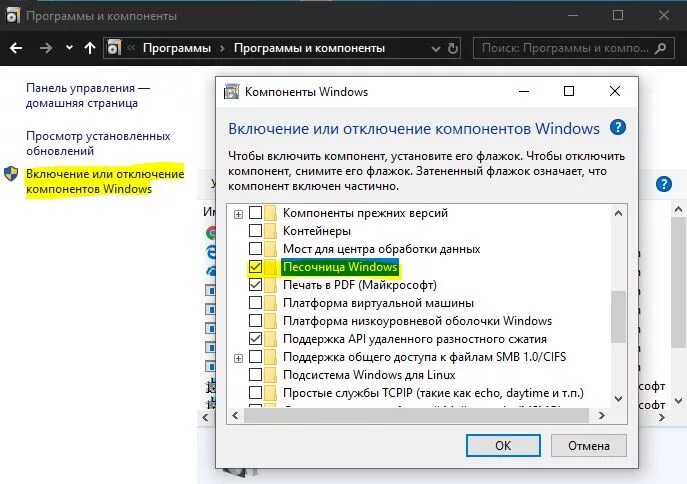
Task: Click components list scroll down arrow
Action: coord(618,399)
